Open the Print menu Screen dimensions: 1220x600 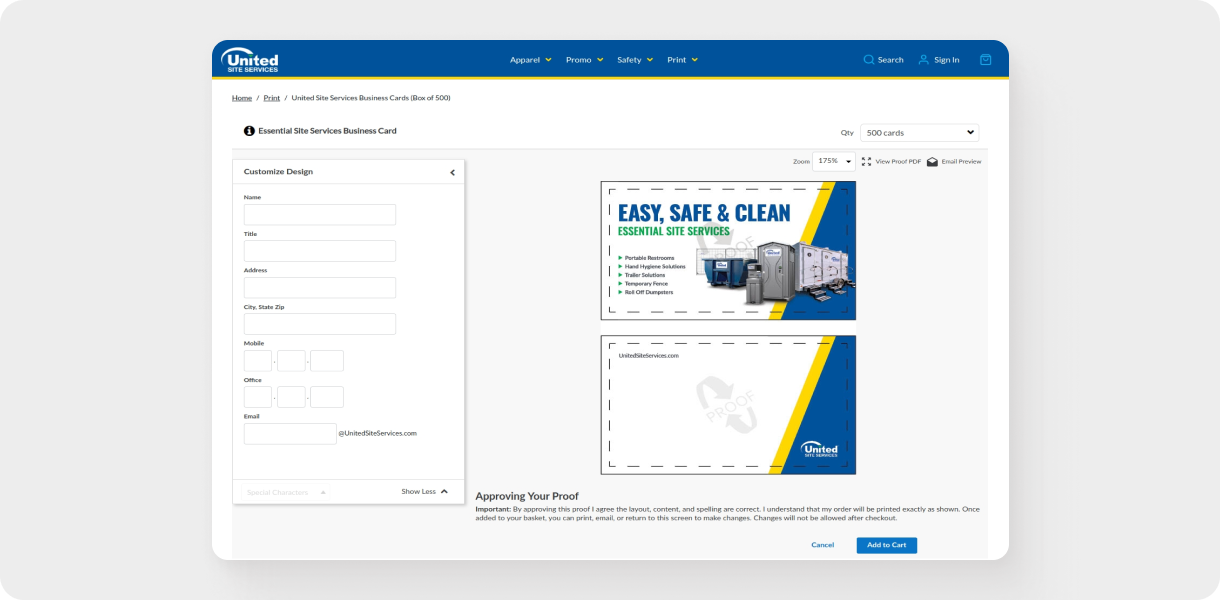(x=682, y=60)
